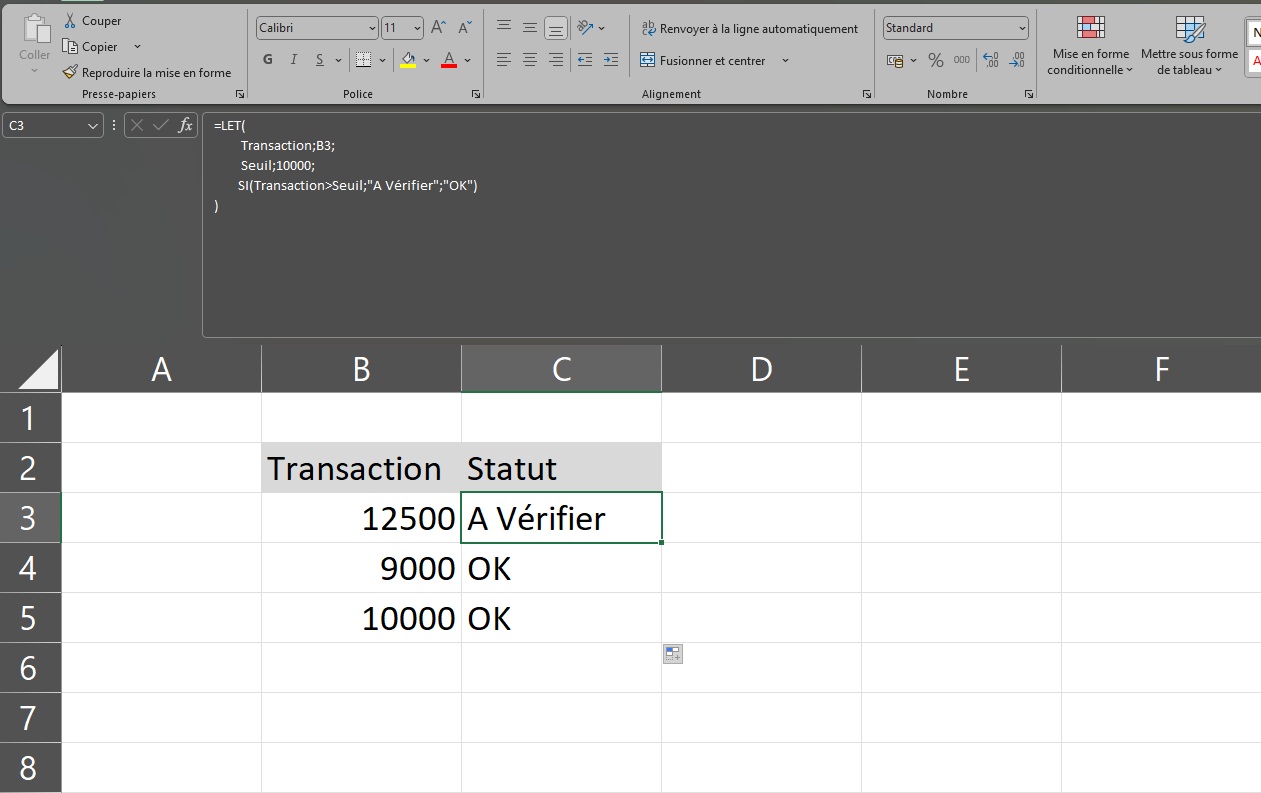Decrease font size with the smaller A icon
This screenshot has width=1261, height=793.
click(x=465, y=28)
